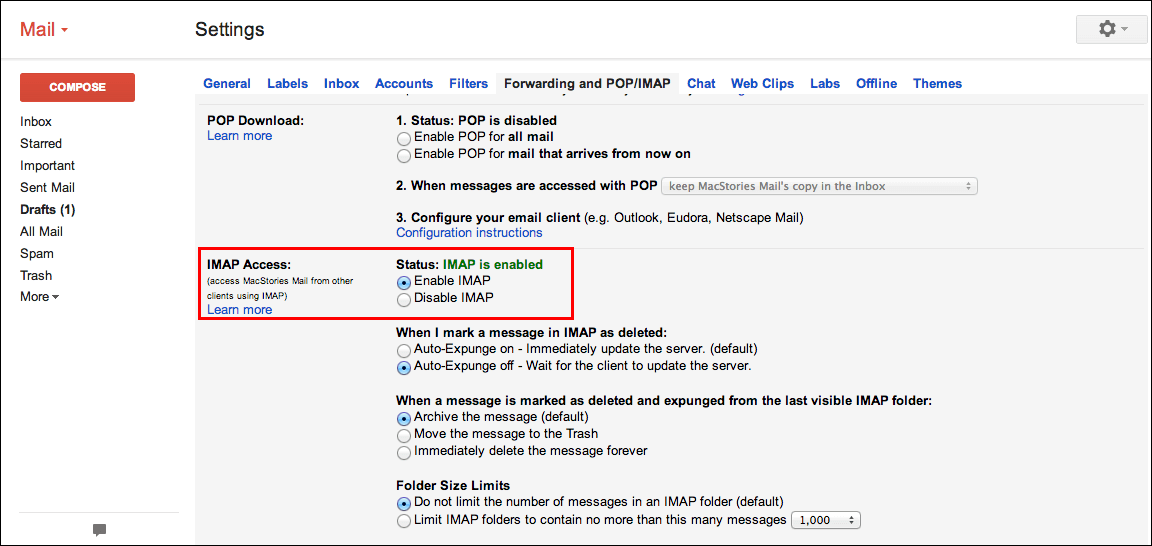Open the All Mail folder
Screen dimensions: 1152x546
(42, 232)
